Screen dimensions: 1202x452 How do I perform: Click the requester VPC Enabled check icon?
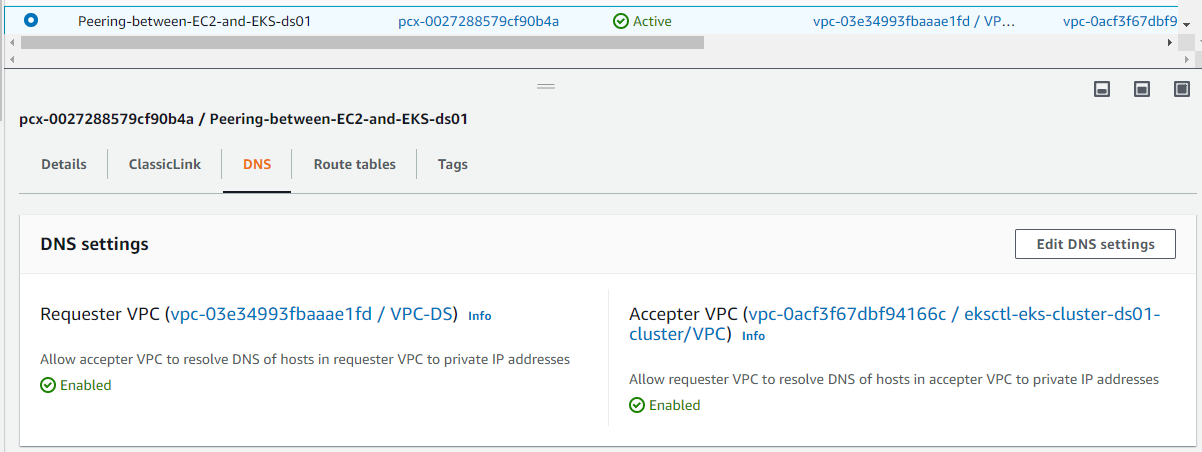[x=48, y=385]
